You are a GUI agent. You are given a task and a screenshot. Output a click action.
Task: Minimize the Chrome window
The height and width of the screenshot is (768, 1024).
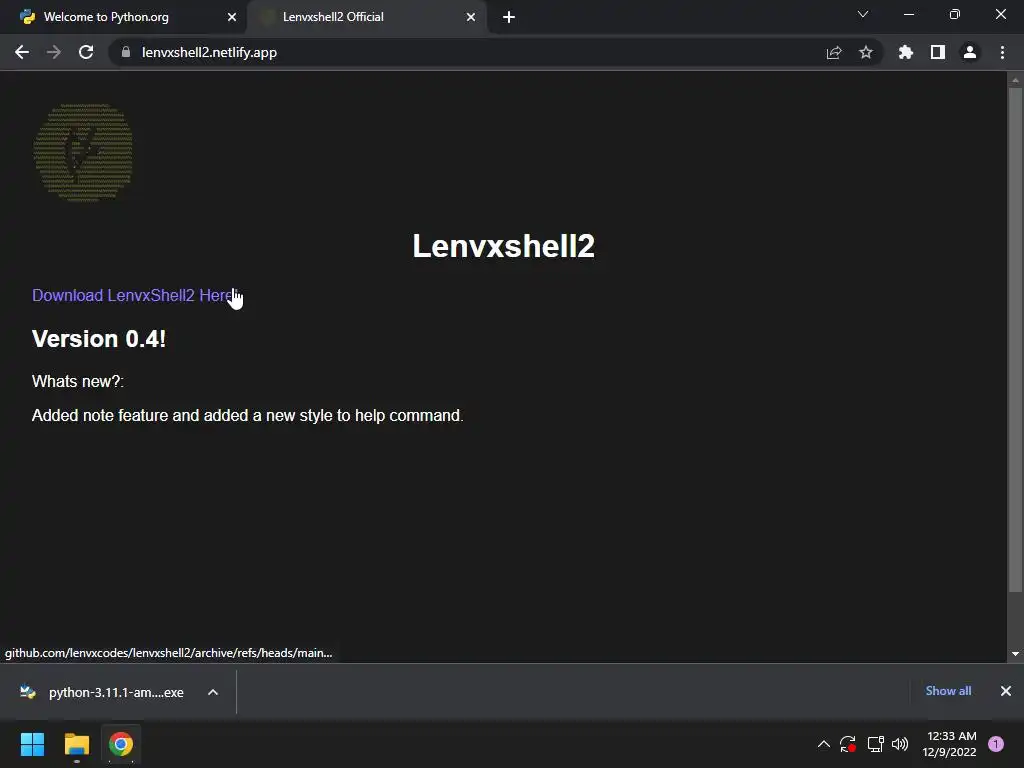(908, 14)
